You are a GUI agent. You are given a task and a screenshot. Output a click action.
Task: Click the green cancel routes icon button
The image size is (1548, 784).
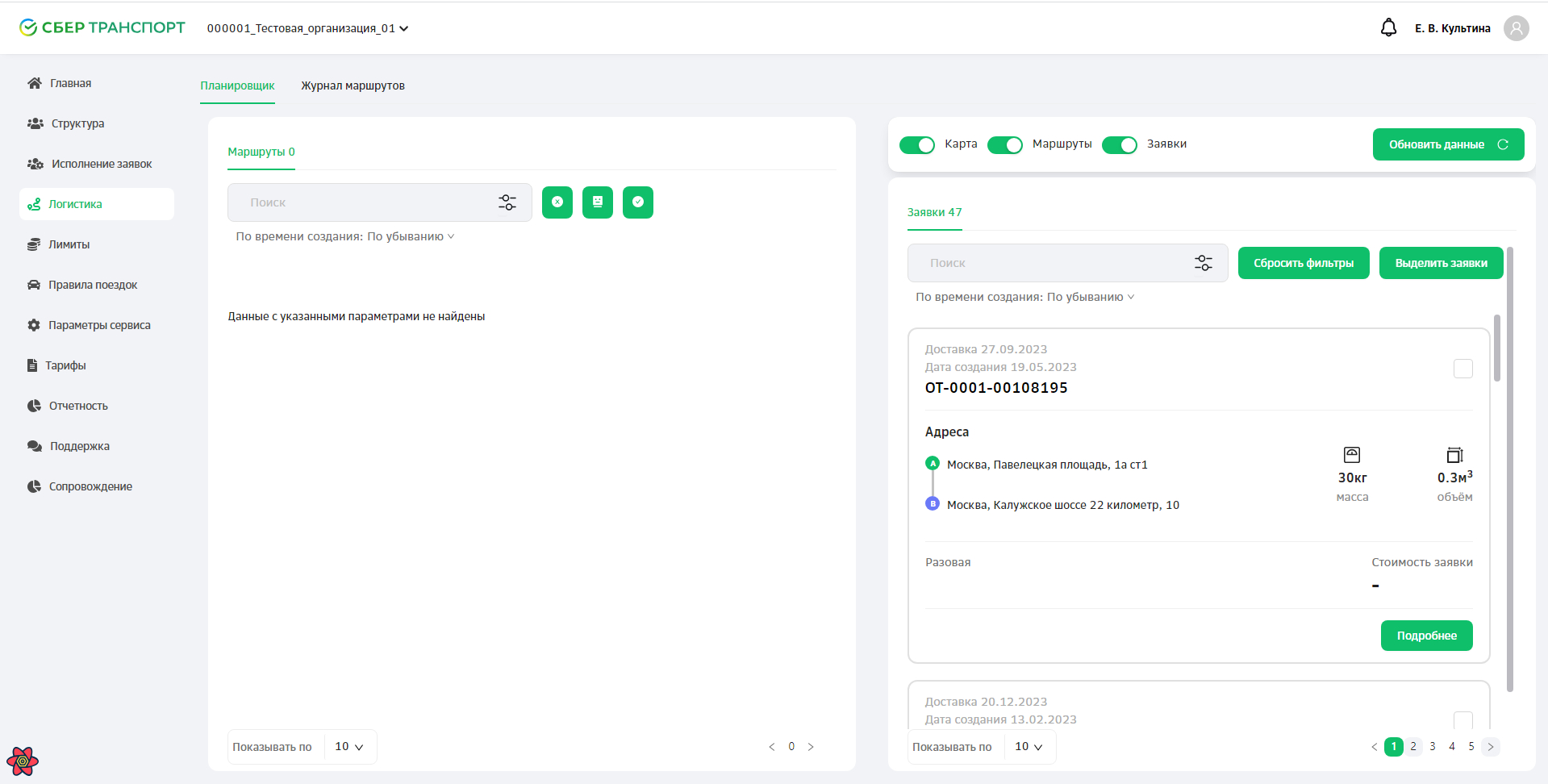click(x=557, y=202)
